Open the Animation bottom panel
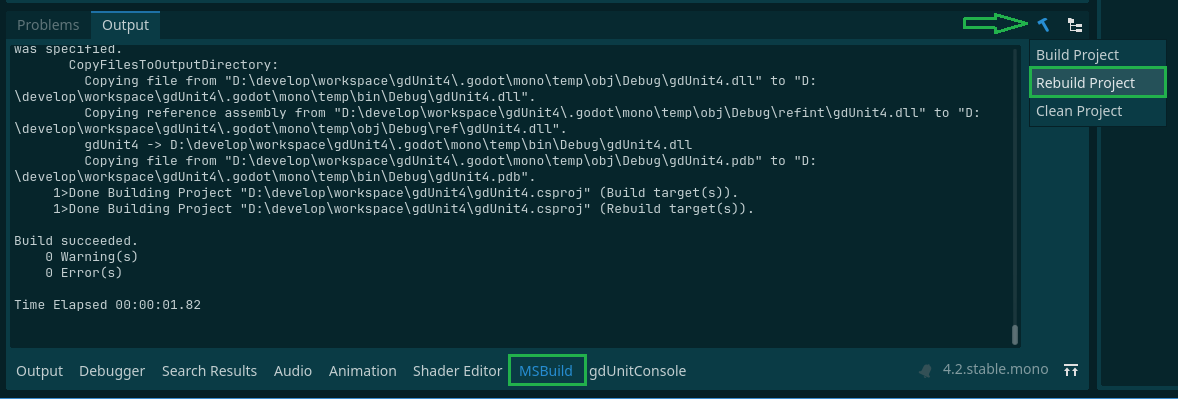Viewport: 1178px width, 399px height. pyautogui.click(x=363, y=370)
